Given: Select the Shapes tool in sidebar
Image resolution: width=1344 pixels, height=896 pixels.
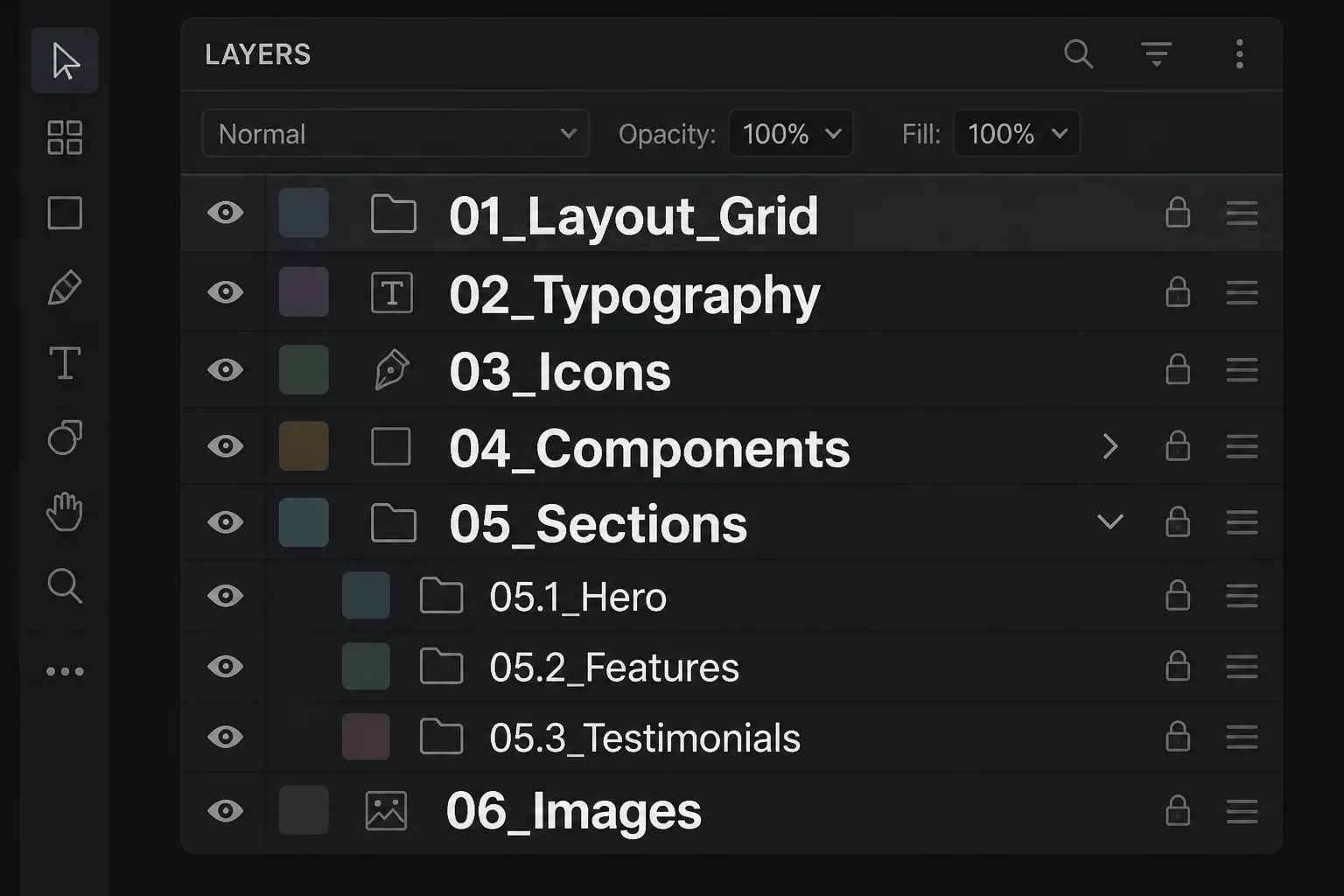Looking at the screenshot, I should tap(65, 437).
